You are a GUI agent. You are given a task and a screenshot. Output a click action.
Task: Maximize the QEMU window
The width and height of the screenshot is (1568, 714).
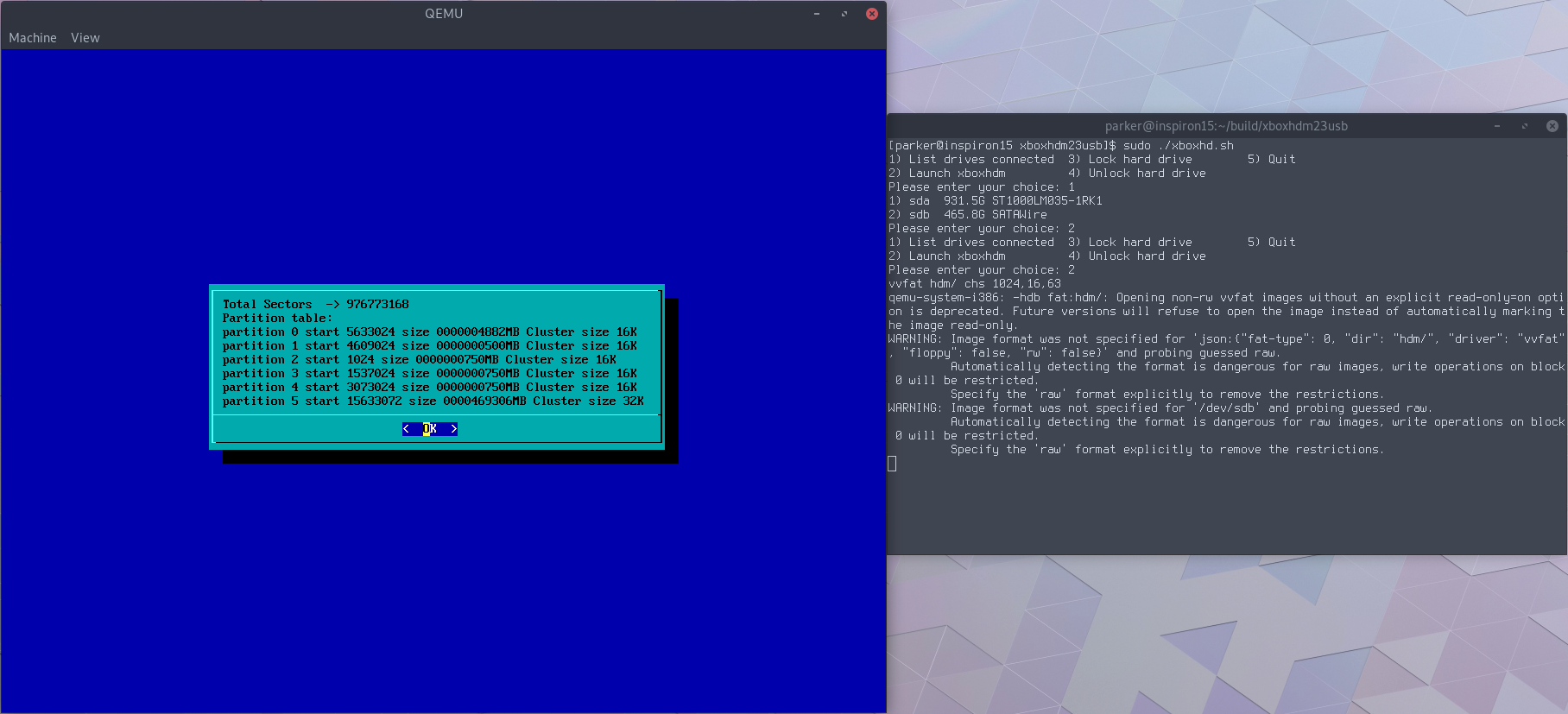844,14
